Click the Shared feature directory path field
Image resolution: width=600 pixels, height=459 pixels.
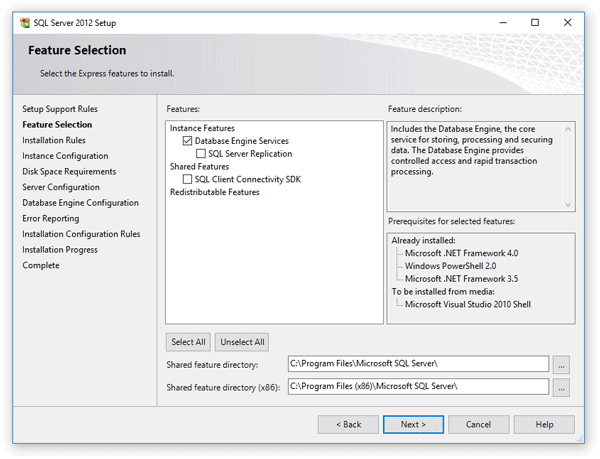[418, 364]
